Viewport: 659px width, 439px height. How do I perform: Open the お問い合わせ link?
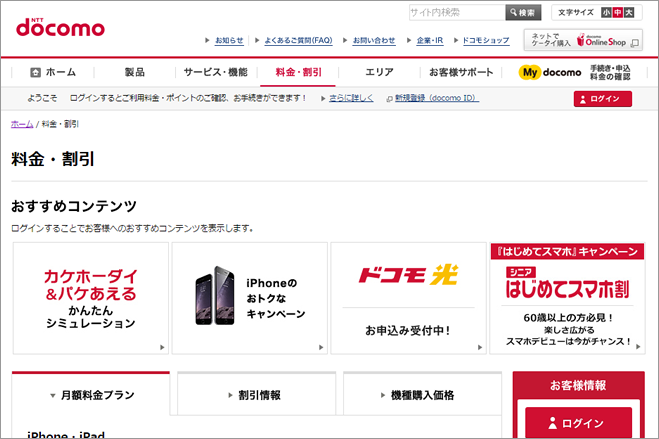click(x=374, y=41)
